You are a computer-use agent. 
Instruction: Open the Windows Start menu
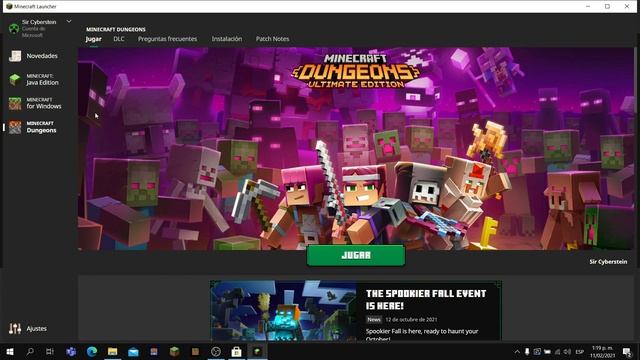click(10, 351)
